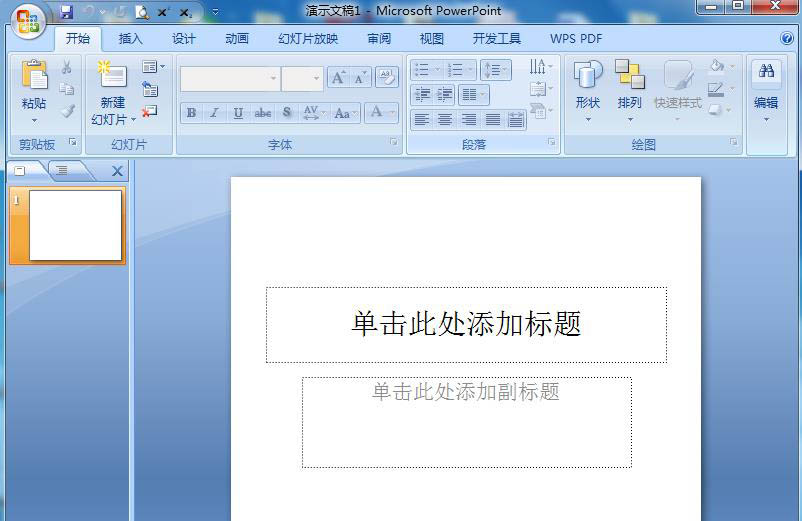802x521 pixels.
Task: Open the WPS PDF ribbon tab
Action: click(576, 39)
